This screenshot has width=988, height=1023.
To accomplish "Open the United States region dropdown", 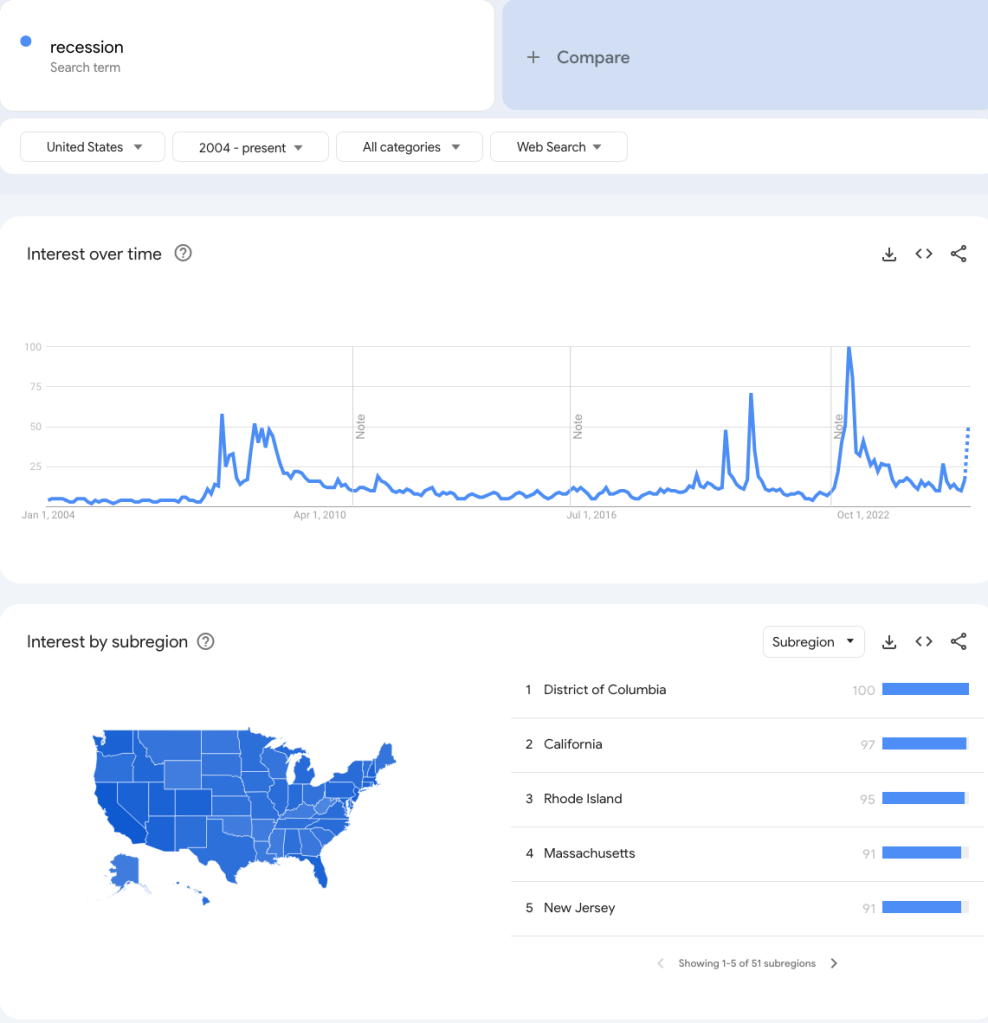I will (x=93, y=147).
